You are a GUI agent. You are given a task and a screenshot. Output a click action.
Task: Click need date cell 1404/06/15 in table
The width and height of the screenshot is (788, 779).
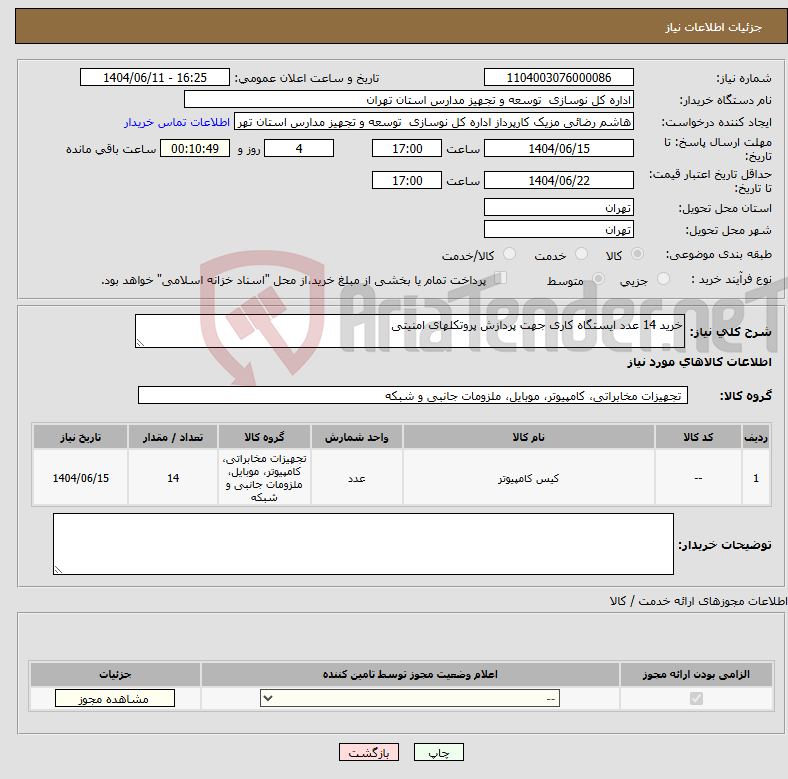click(80, 478)
